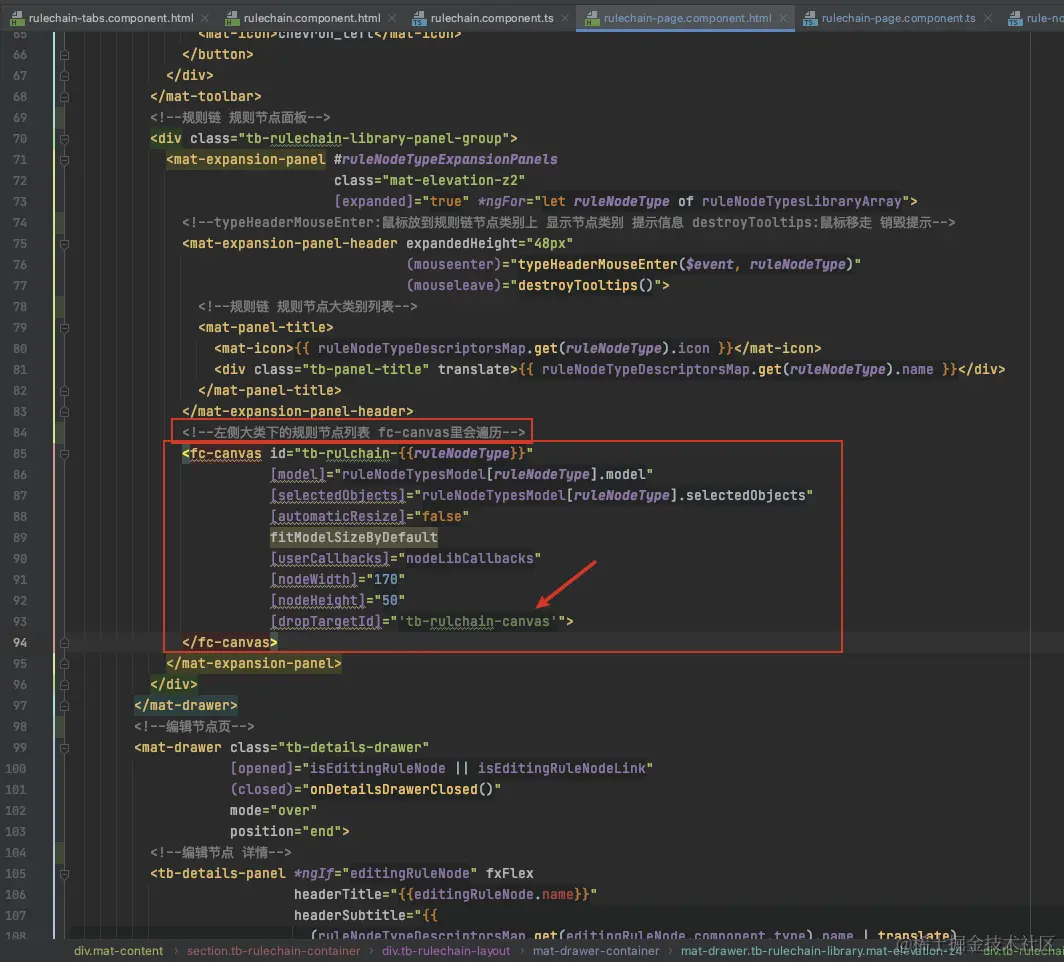The image size is (1064, 962).
Task: Click the *ngIf="editingRuleNode" directive
Action: [385, 874]
